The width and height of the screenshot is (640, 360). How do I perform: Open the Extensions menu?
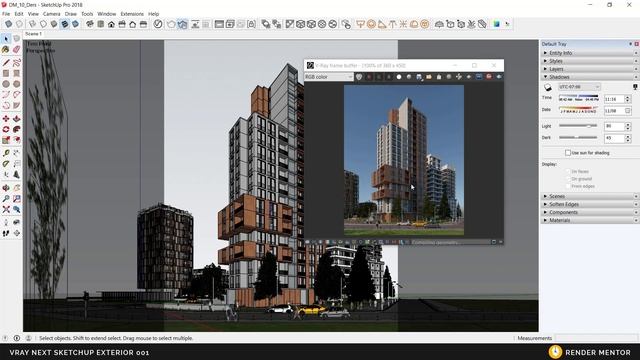pyautogui.click(x=132, y=14)
